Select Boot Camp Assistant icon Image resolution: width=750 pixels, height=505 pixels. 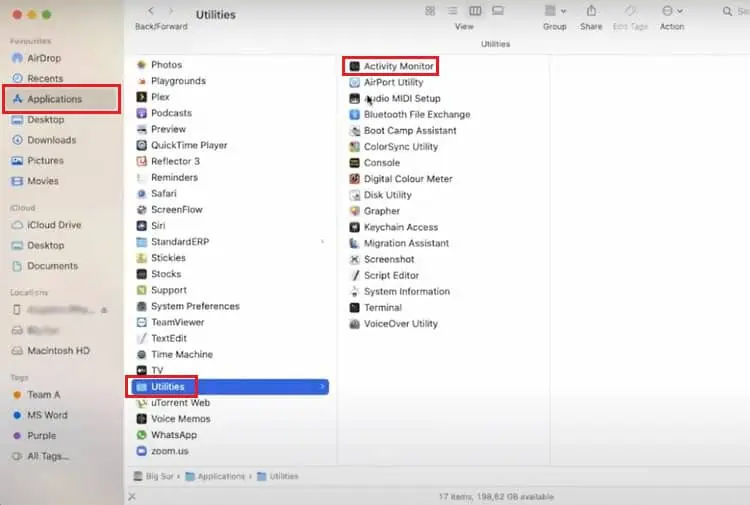(354, 131)
